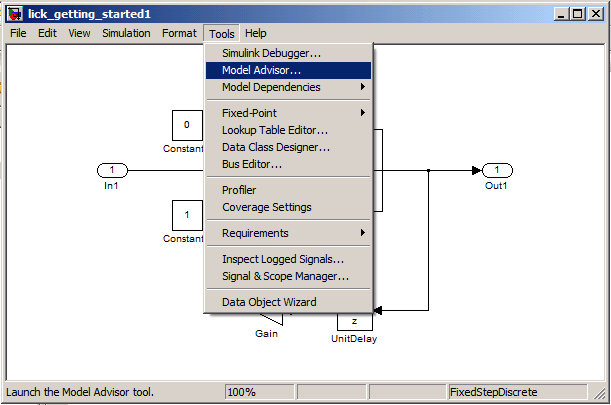Click the Simulink model icon in title bar
This screenshot has width=611, height=405.
click(15, 14)
